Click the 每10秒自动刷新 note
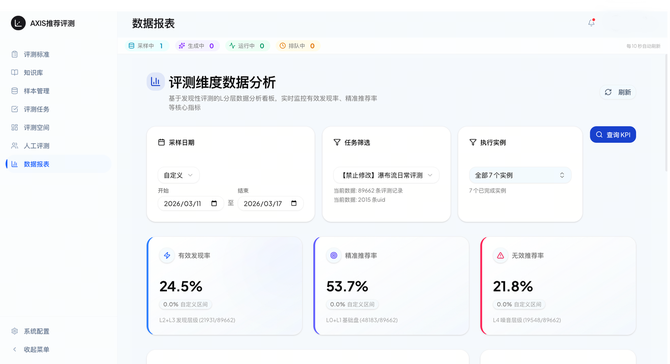The height and width of the screenshot is (364, 670). [643, 46]
